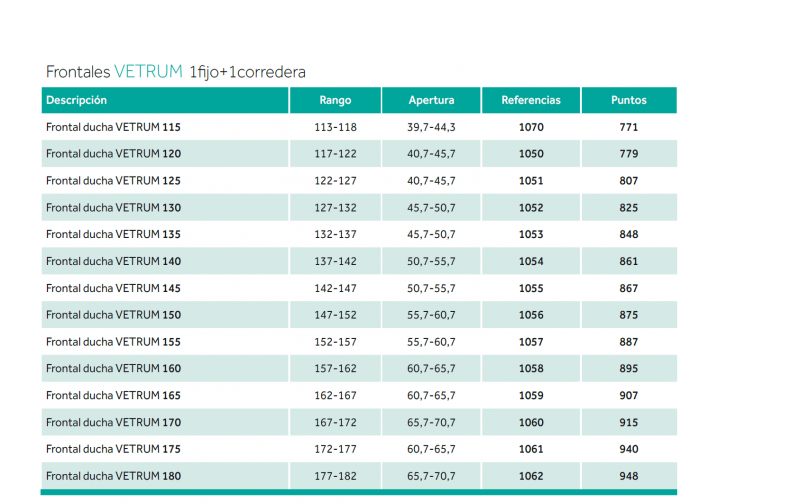Click reference number 1059
The width and height of the screenshot is (800, 503).
[531, 395]
